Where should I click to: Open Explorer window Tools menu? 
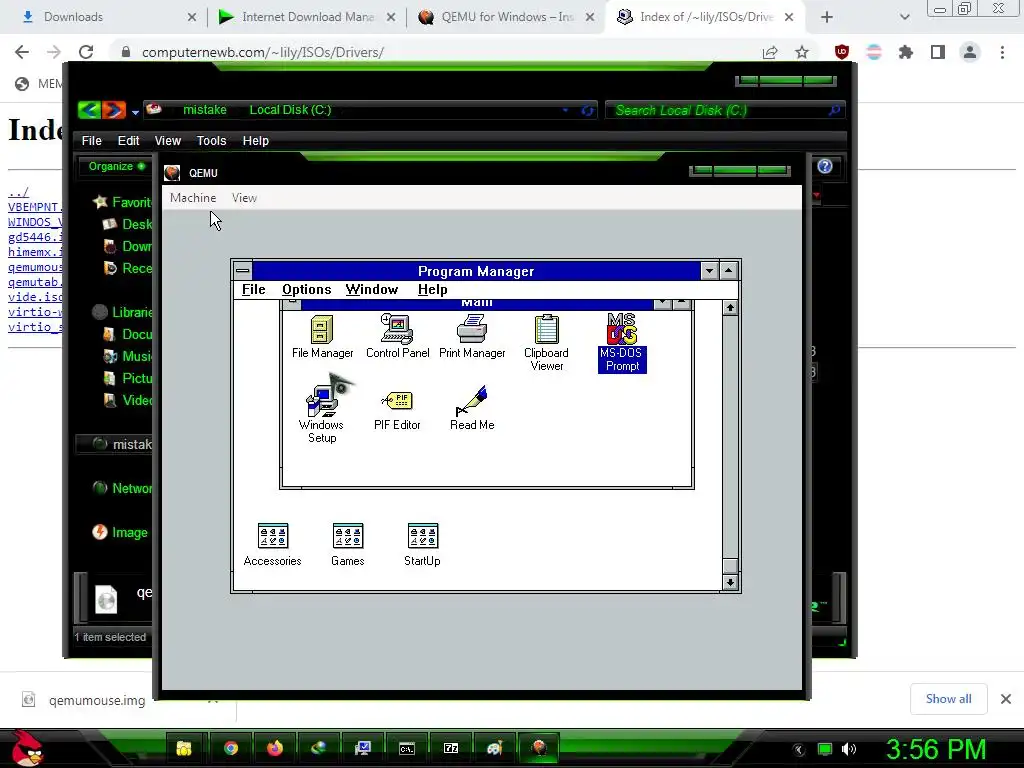(211, 140)
